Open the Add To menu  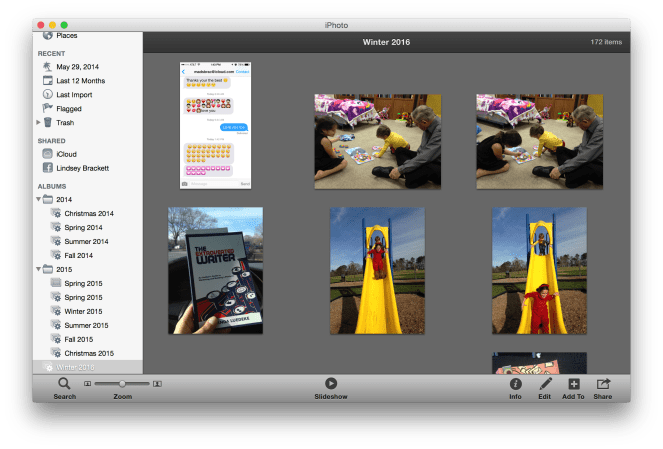point(574,384)
